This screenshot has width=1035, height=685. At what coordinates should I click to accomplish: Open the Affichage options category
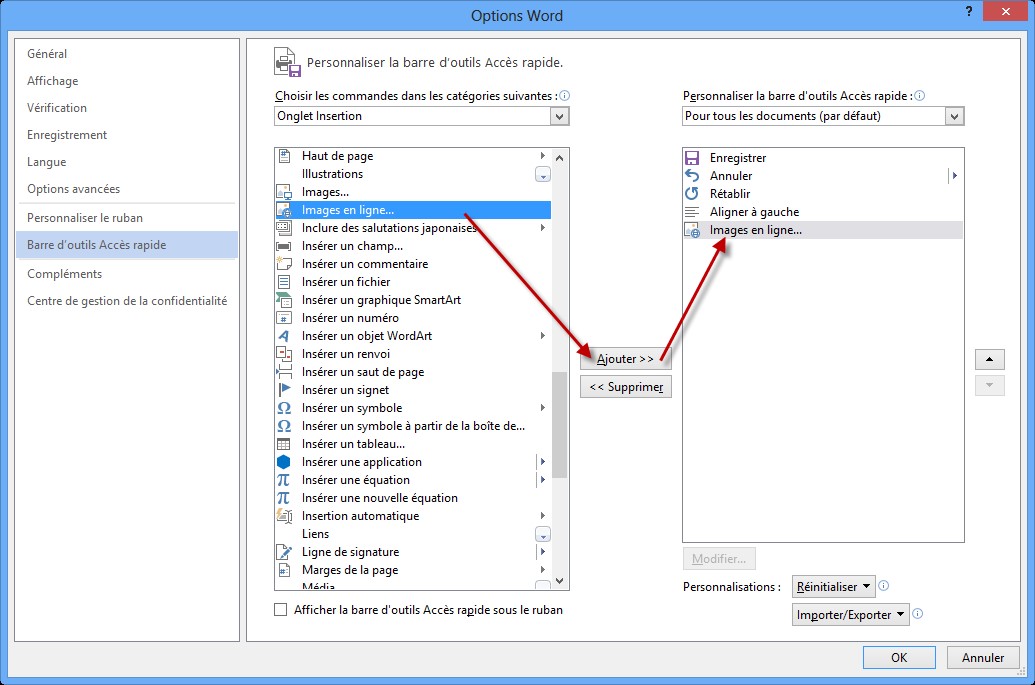pyautogui.click(x=53, y=81)
